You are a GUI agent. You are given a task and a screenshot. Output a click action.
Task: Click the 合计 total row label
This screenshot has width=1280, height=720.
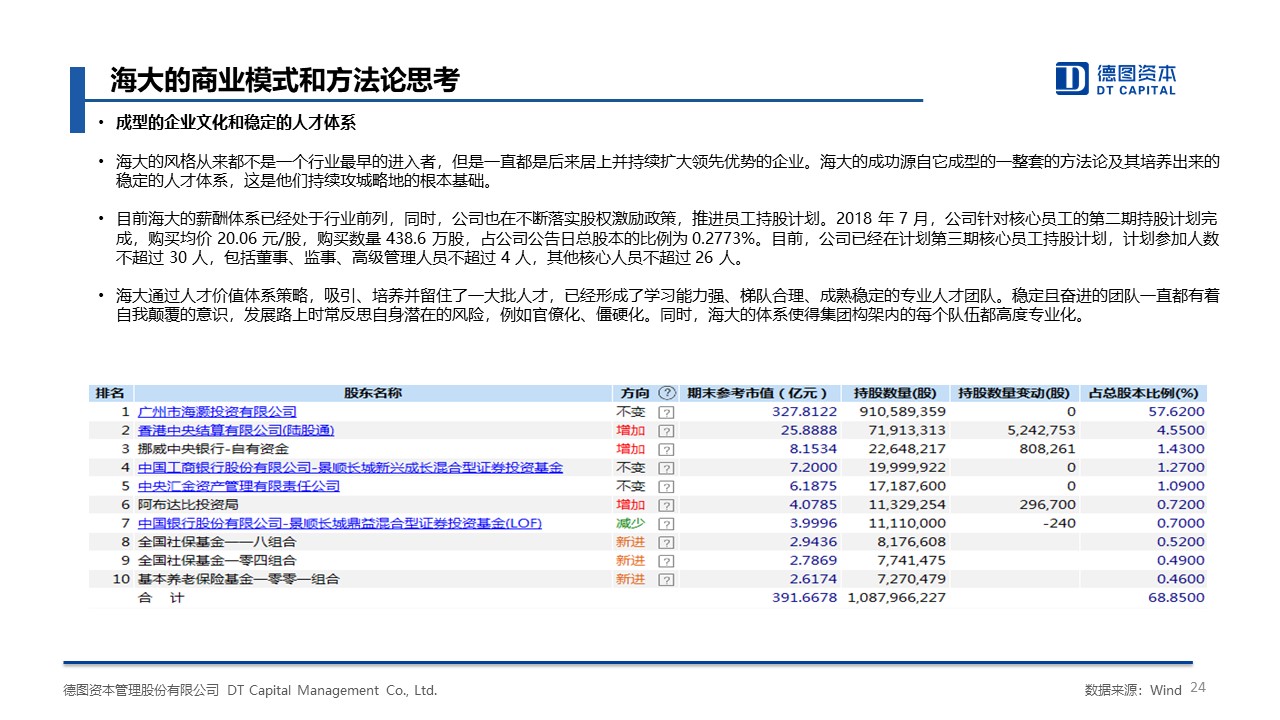pos(161,598)
